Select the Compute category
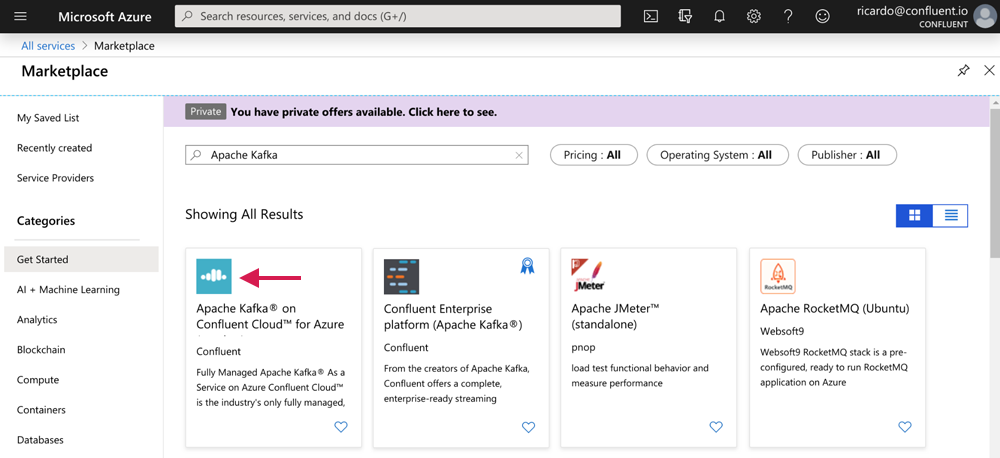 pos(38,380)
